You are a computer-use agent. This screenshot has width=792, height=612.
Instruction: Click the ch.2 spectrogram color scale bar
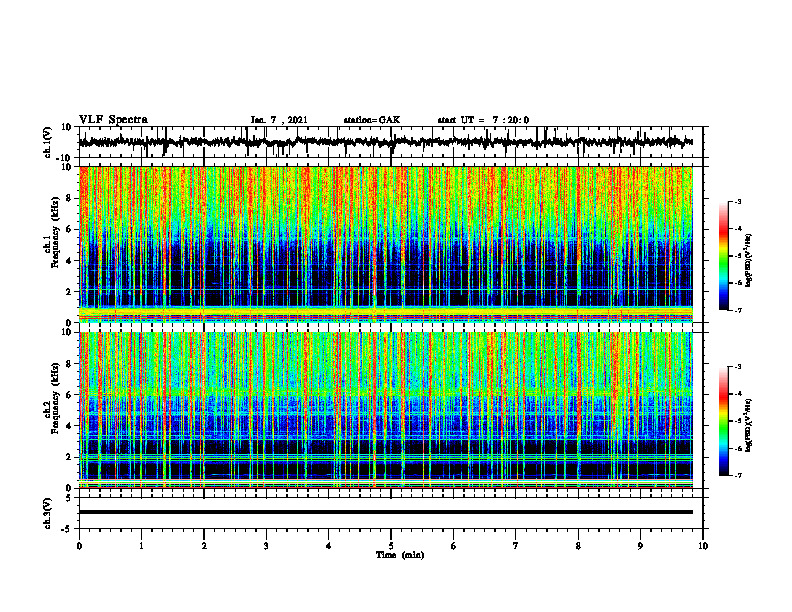tap(724, 421)
